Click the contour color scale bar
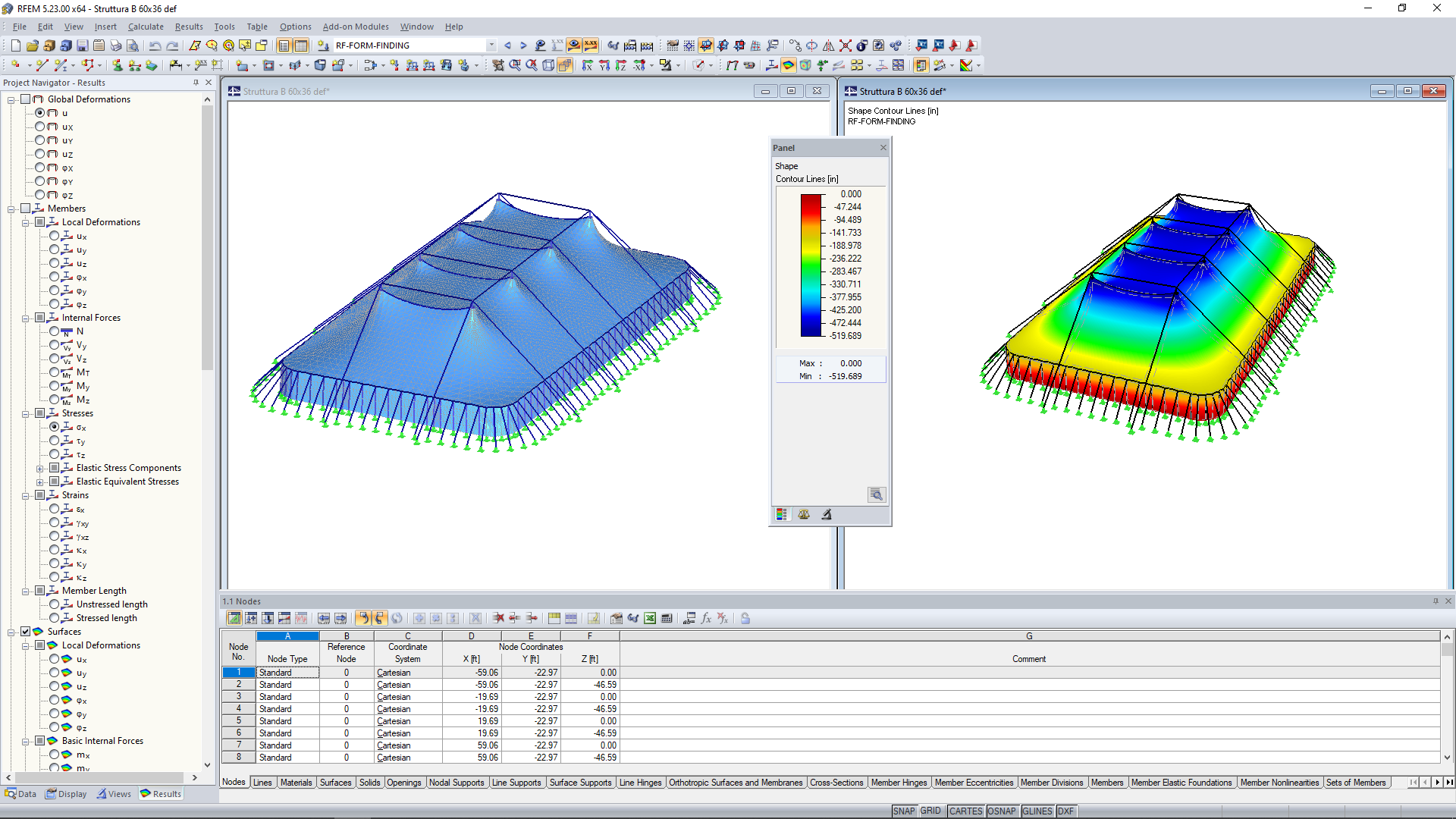Image resolution: width=1456 pixels, height=819 pixels. (811, 265)
